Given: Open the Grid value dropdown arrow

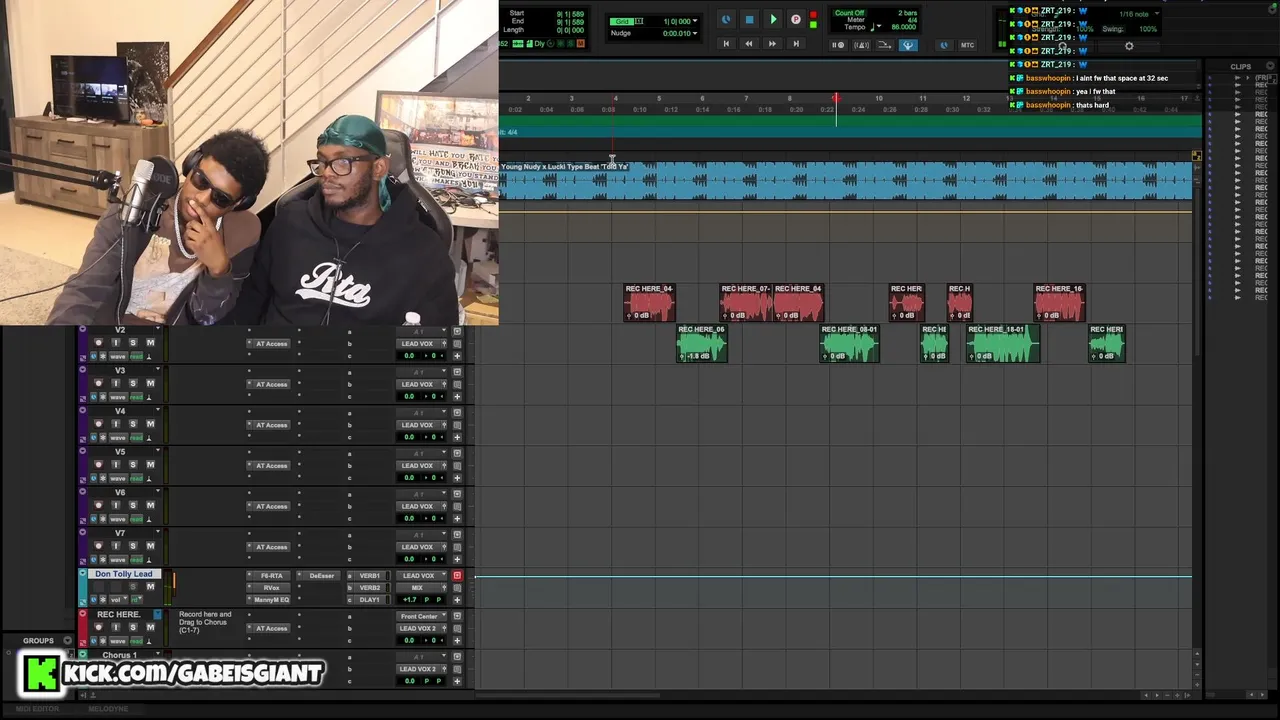Looking at the screenshot, I should [695, 21].
